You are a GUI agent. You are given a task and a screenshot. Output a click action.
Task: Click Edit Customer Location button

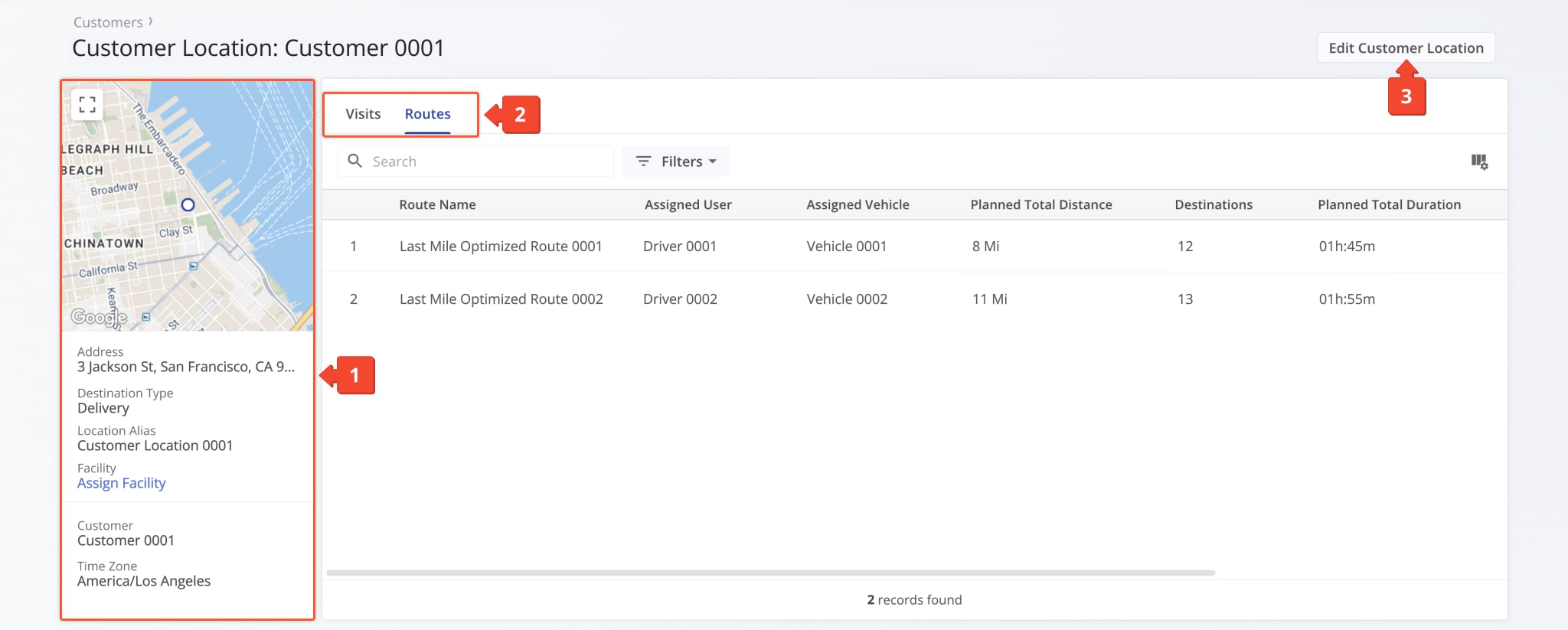coord(1406,47)
